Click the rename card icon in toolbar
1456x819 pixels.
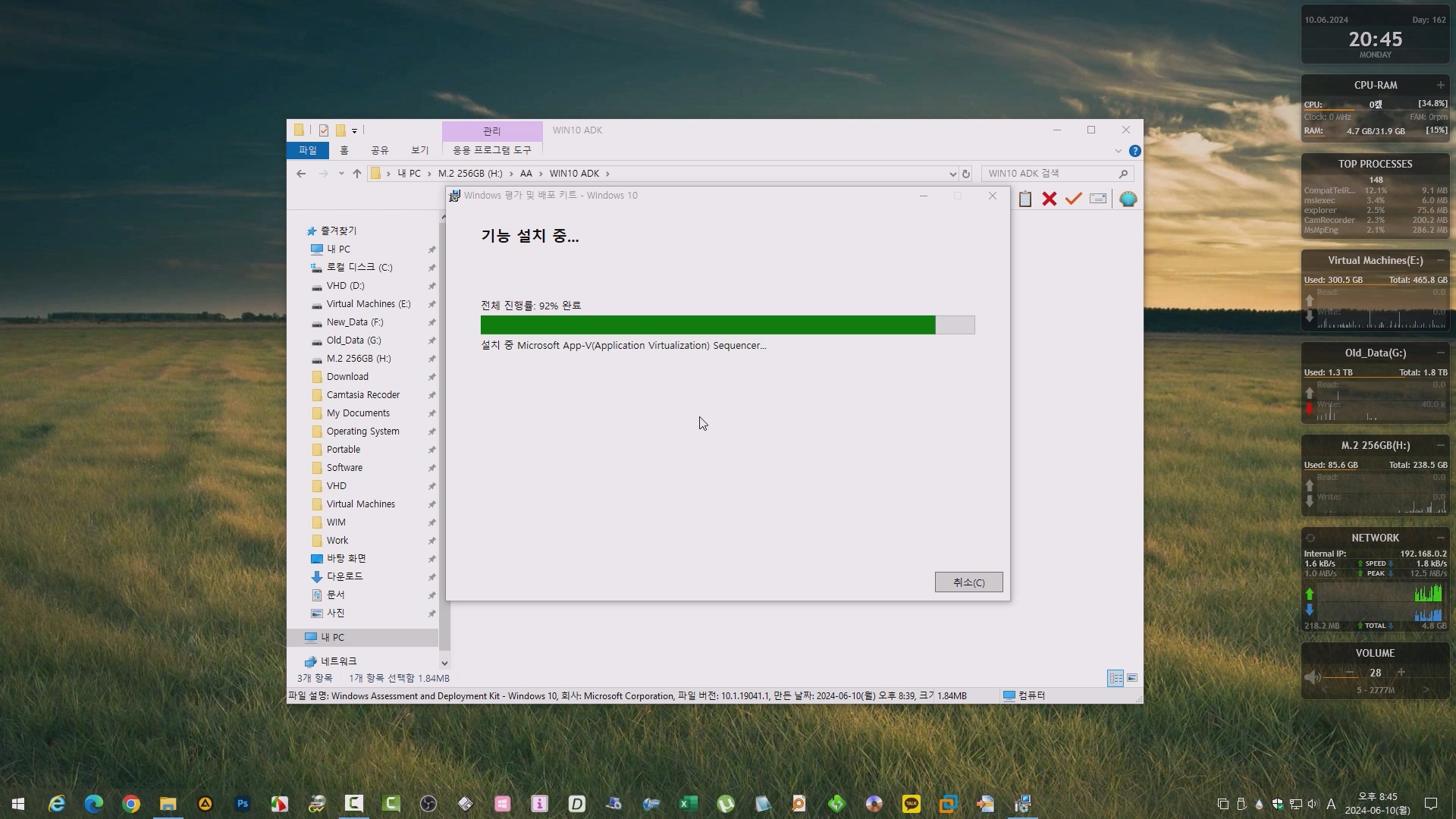coord(1097,199)
